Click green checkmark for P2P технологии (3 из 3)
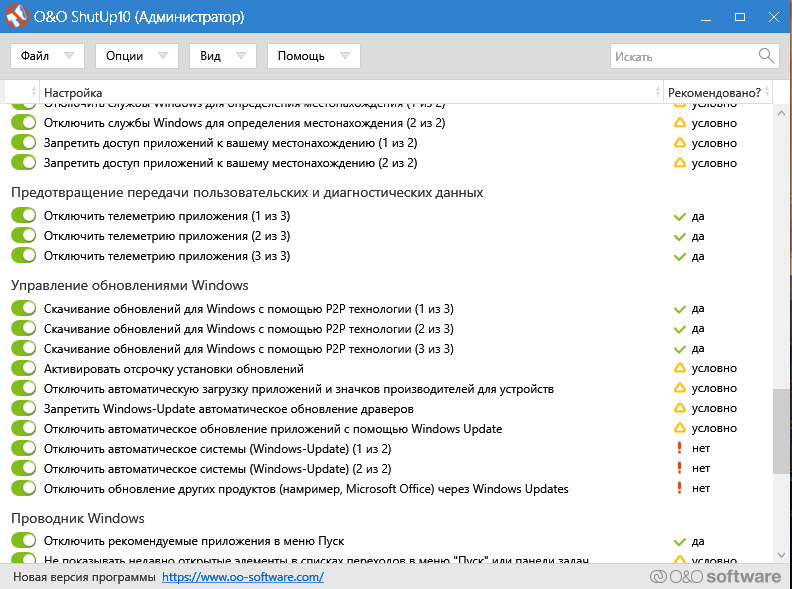 click(x=680, y=349)
